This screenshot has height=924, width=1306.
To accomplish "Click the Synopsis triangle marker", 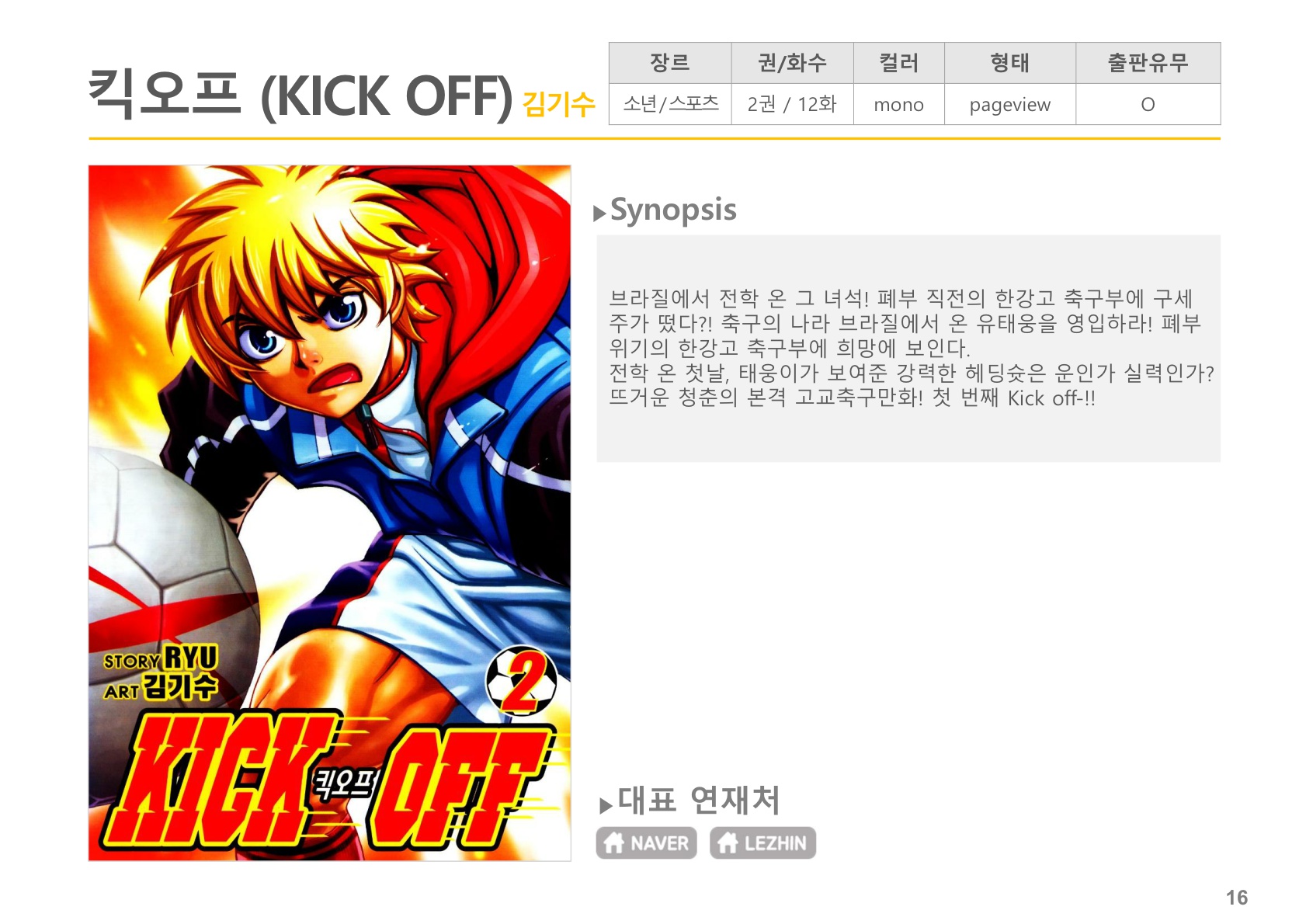I will [599, 214].
